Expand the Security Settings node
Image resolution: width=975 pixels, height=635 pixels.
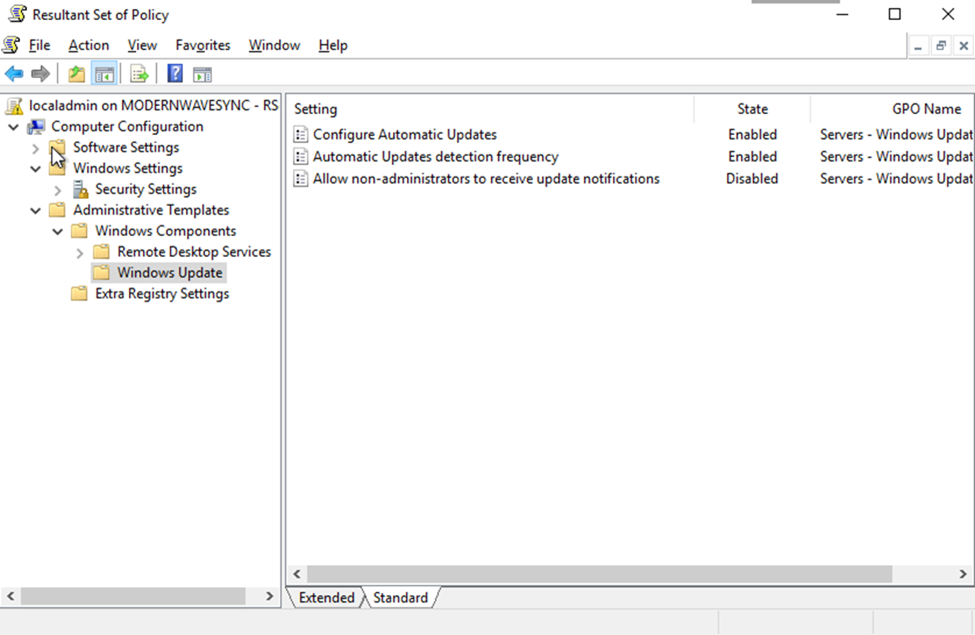coord(58,190)
